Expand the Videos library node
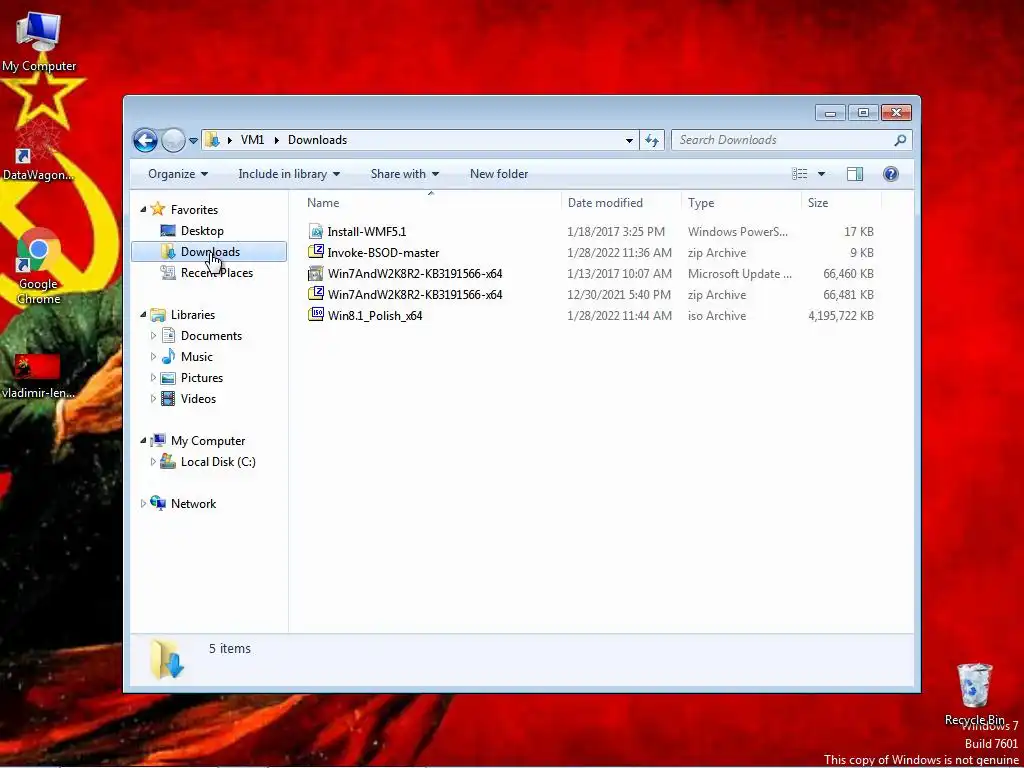The image size is (1024, 768). 153,398
